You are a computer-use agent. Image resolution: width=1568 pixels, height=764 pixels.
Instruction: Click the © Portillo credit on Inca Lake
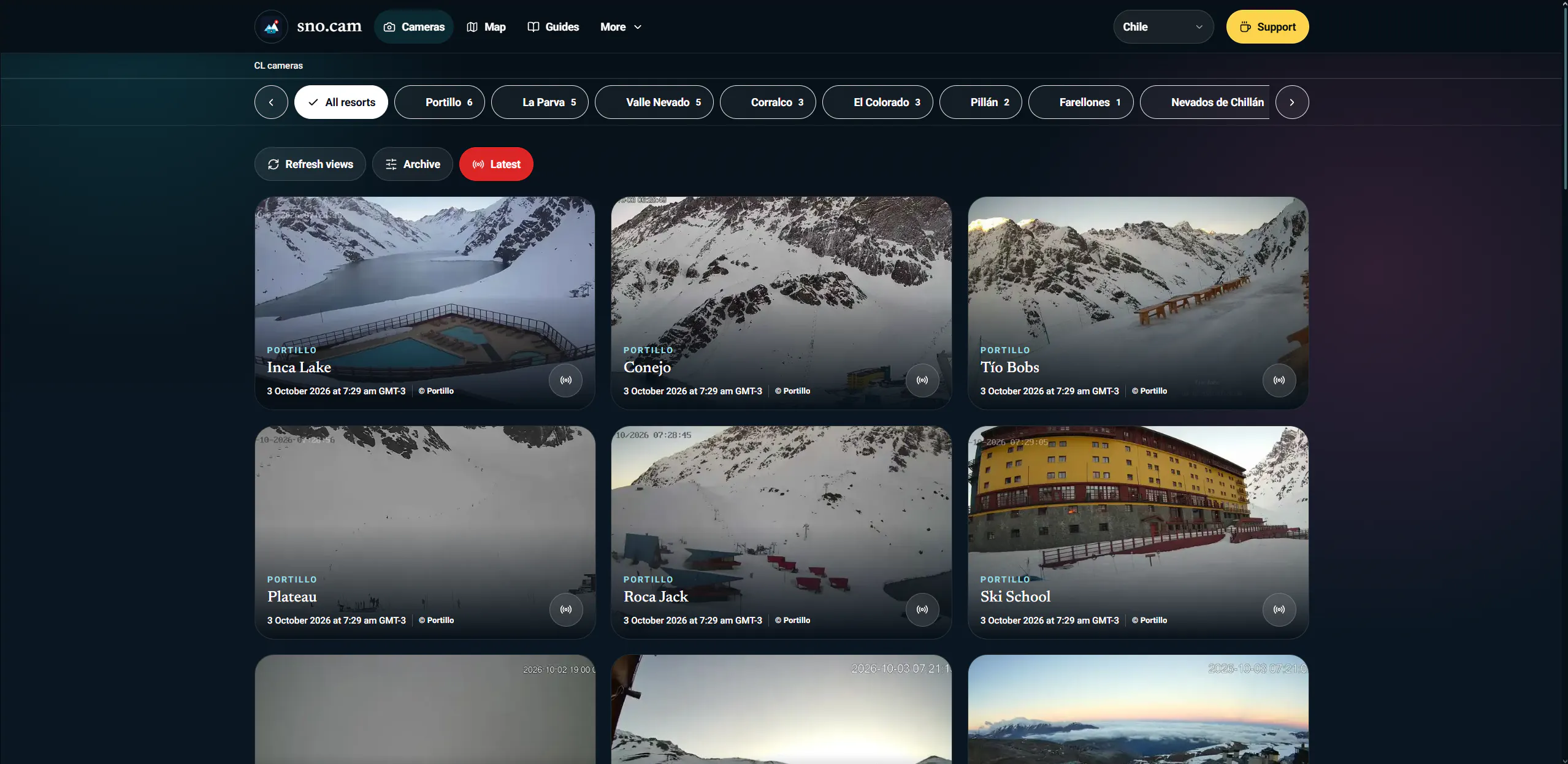(436, 391)
